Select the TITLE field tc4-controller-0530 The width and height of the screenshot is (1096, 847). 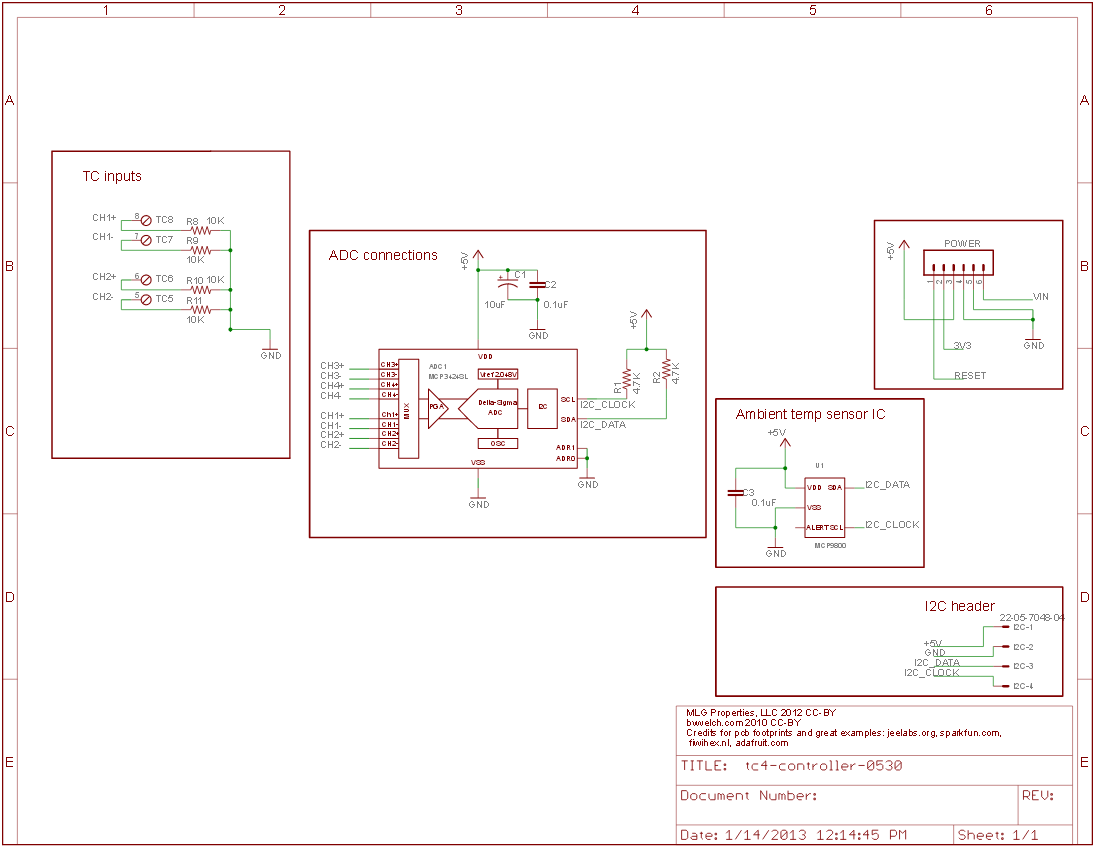[874, 766]
